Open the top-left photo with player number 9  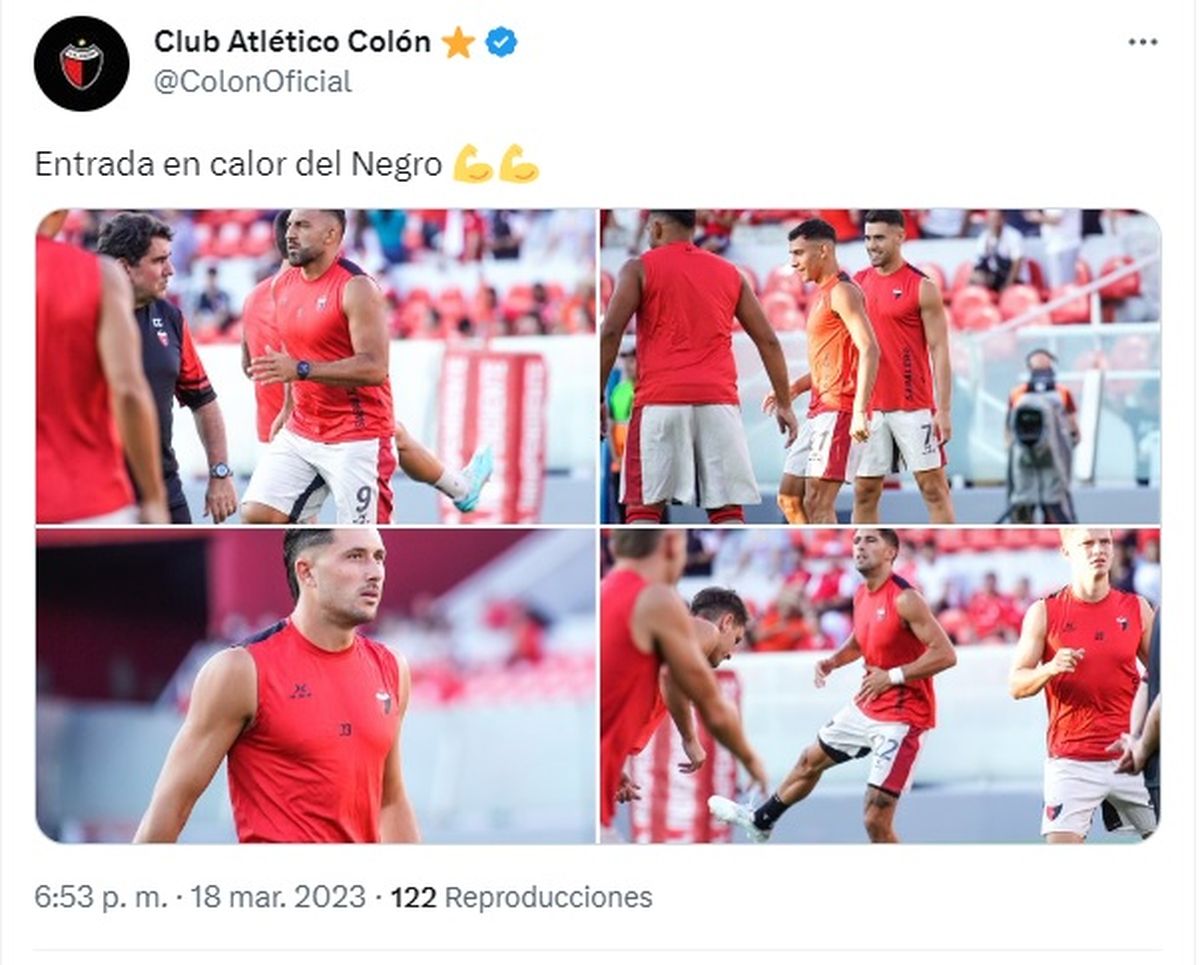(x=316, y=366)
